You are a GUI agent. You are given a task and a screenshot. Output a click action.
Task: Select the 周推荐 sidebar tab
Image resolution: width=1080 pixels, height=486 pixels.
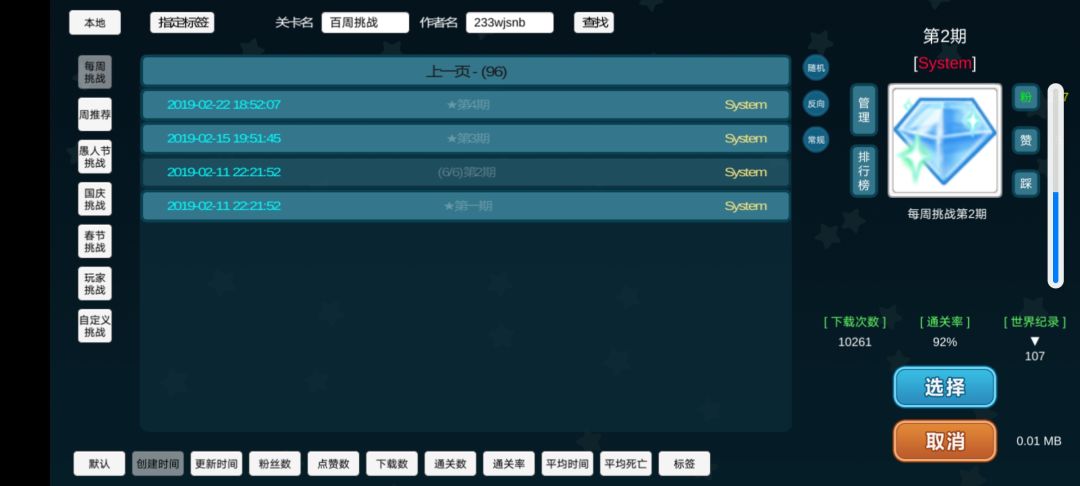point(94,114)
